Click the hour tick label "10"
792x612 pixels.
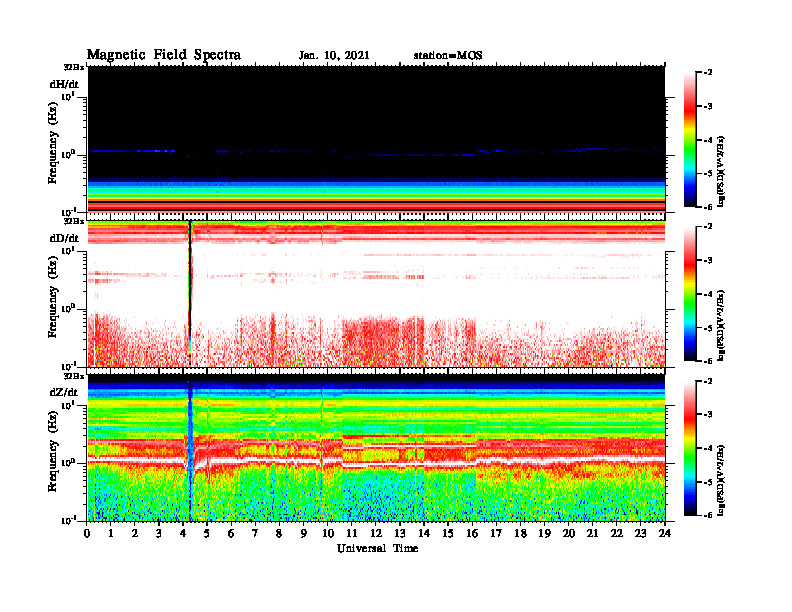pyautogui.click(x=328, y=533)
